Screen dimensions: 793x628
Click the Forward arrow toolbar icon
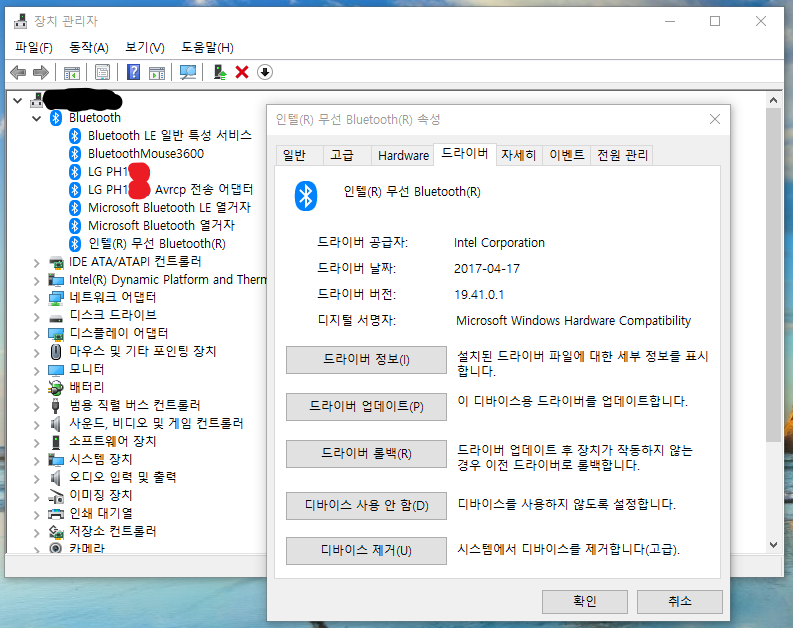click(x=40, y=72)
